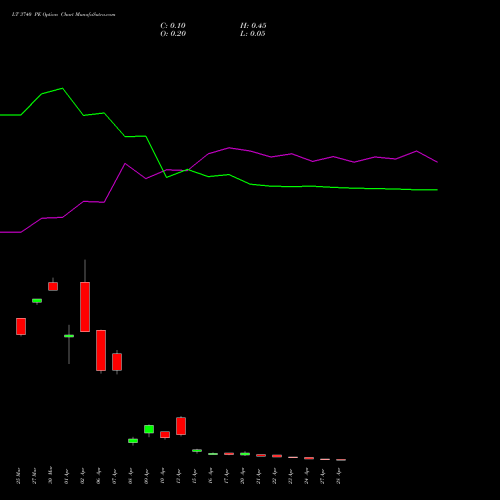Select the tall red candle above 02 Apr
Image resolution: width=500 pixels, height=500 pixels.
coord(85,307)
